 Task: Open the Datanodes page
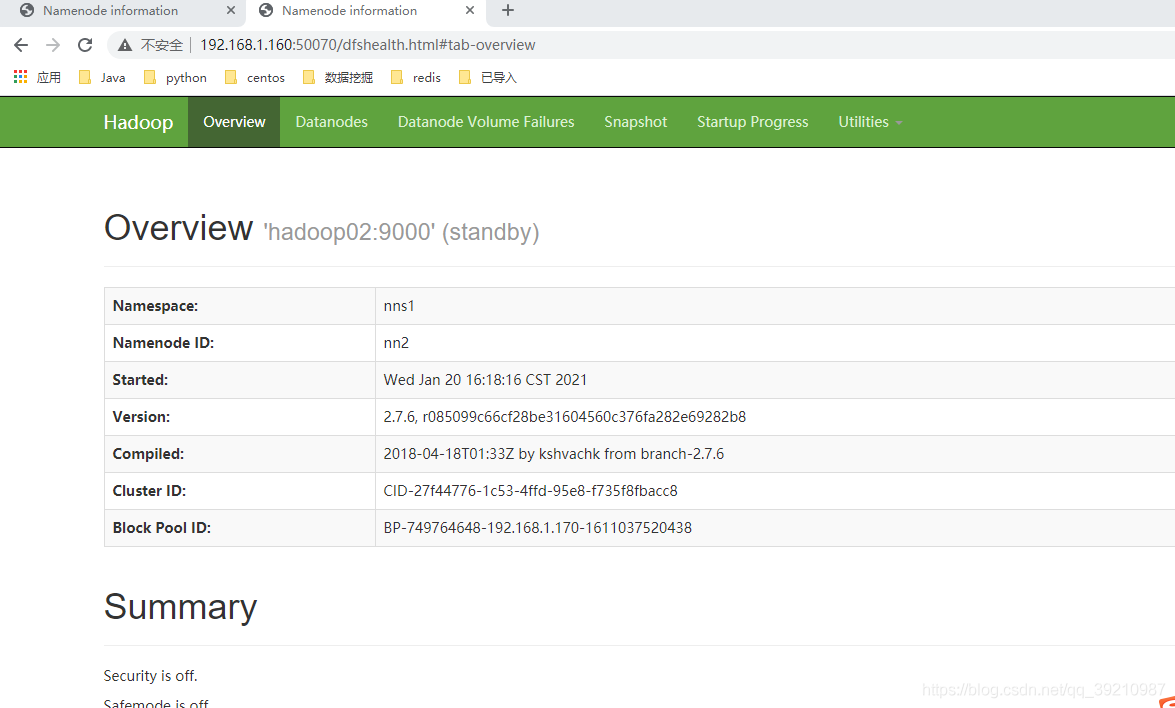point(331,122)
